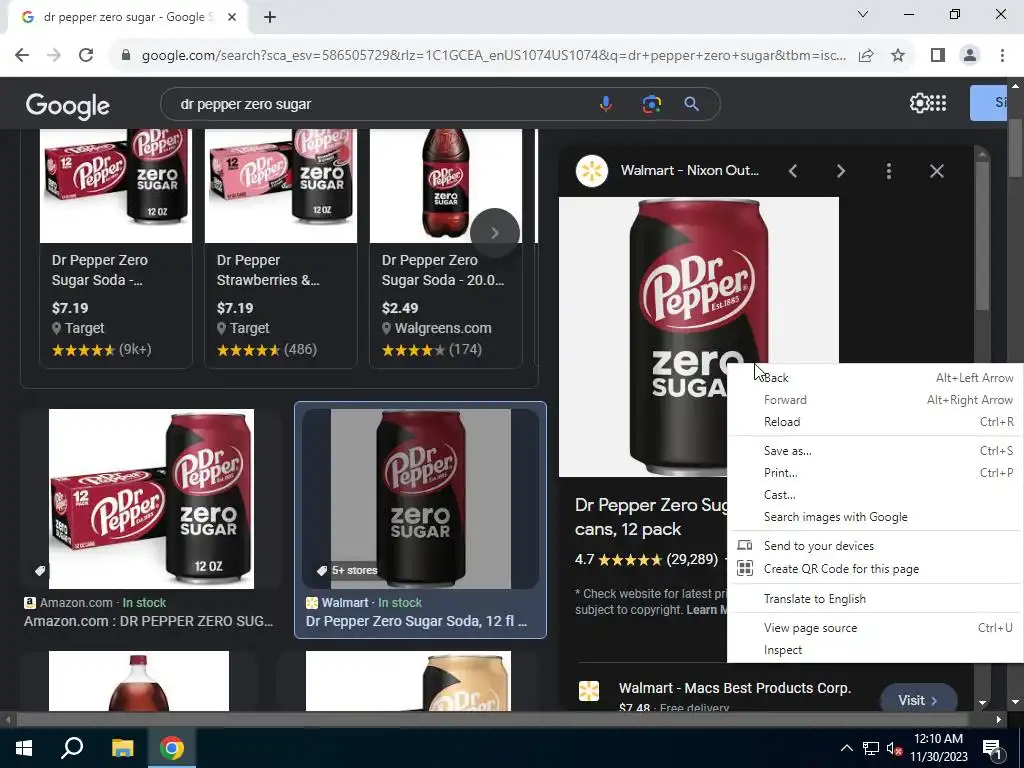Viewport: 1024px width, 768px height.
Task: Open Google Lens image search icon
Action: click(x=651, y=104)
